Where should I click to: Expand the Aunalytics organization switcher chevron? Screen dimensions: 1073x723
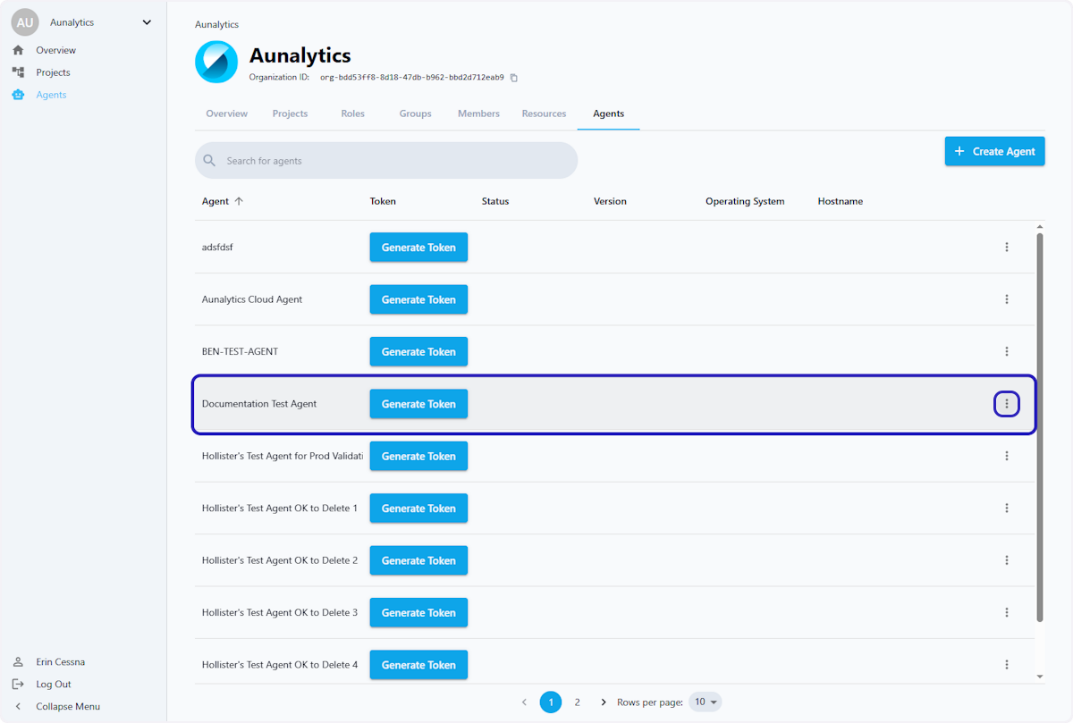146,22
